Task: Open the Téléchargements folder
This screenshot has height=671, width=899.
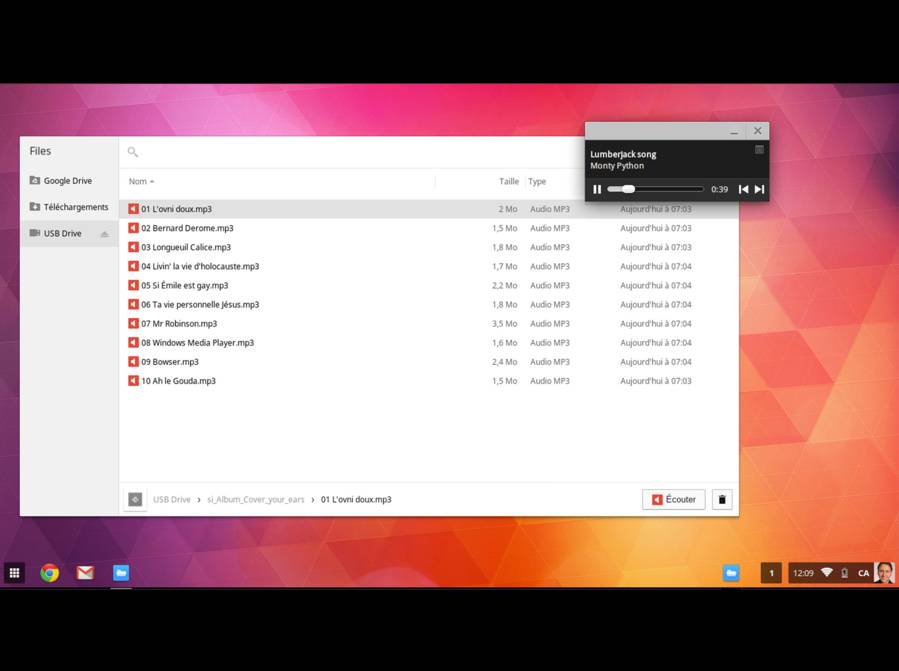Action: 75,207
